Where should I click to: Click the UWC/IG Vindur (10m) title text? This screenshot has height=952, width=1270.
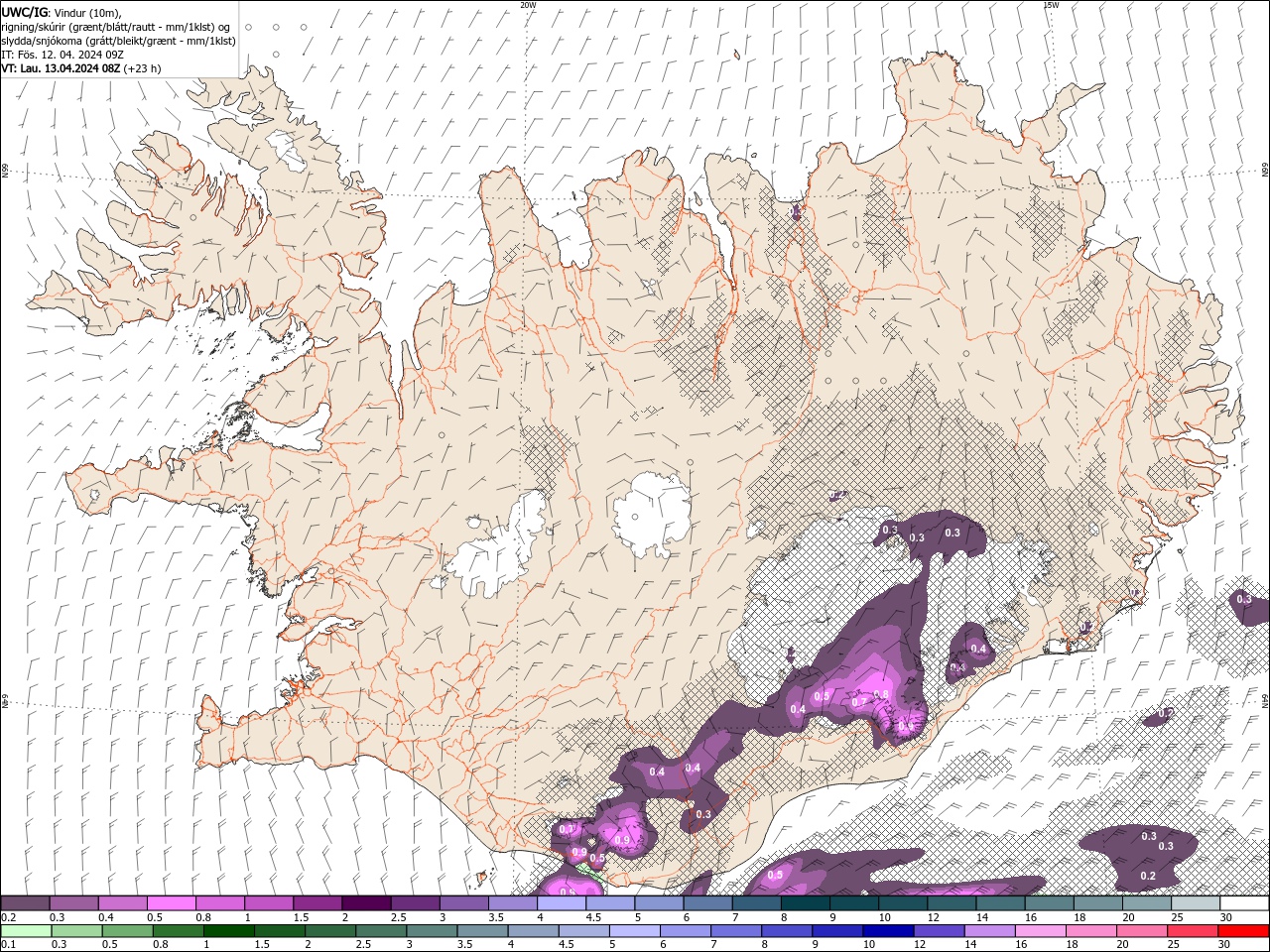pyautogui.click(x=62, y=12)
